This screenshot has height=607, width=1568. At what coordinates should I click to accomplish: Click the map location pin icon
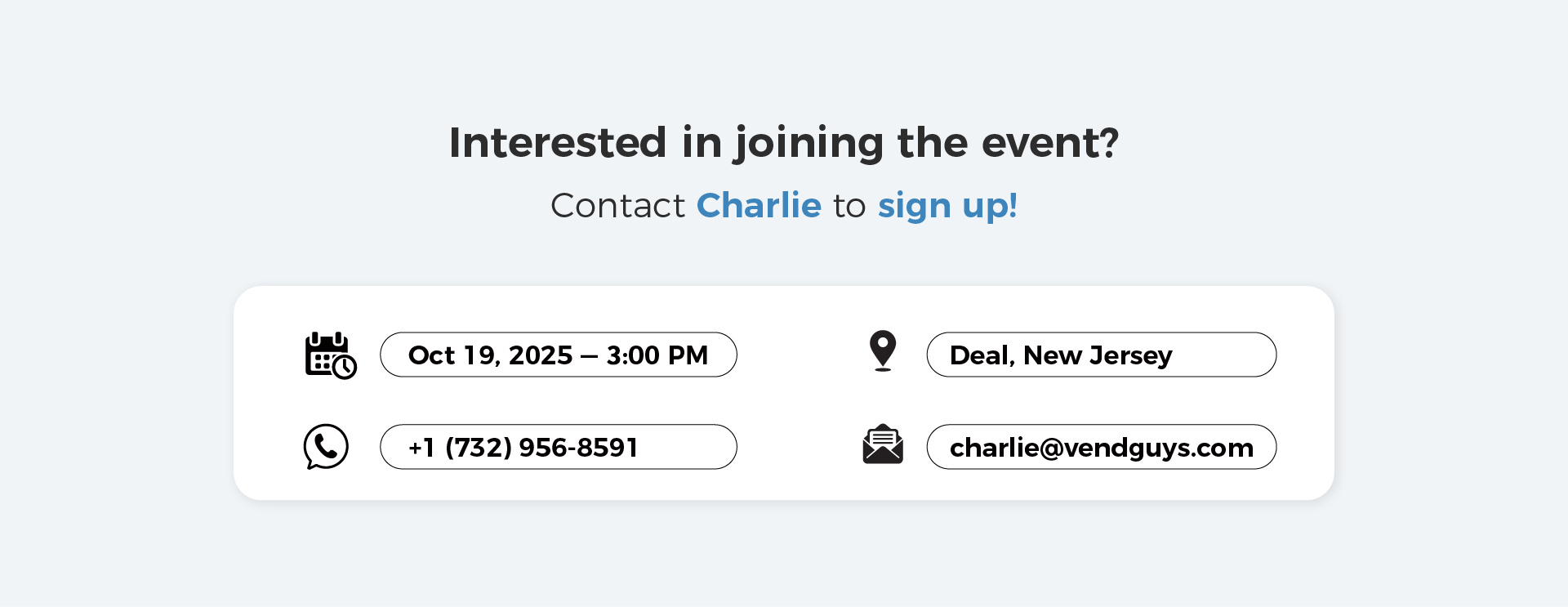point(883,350)
